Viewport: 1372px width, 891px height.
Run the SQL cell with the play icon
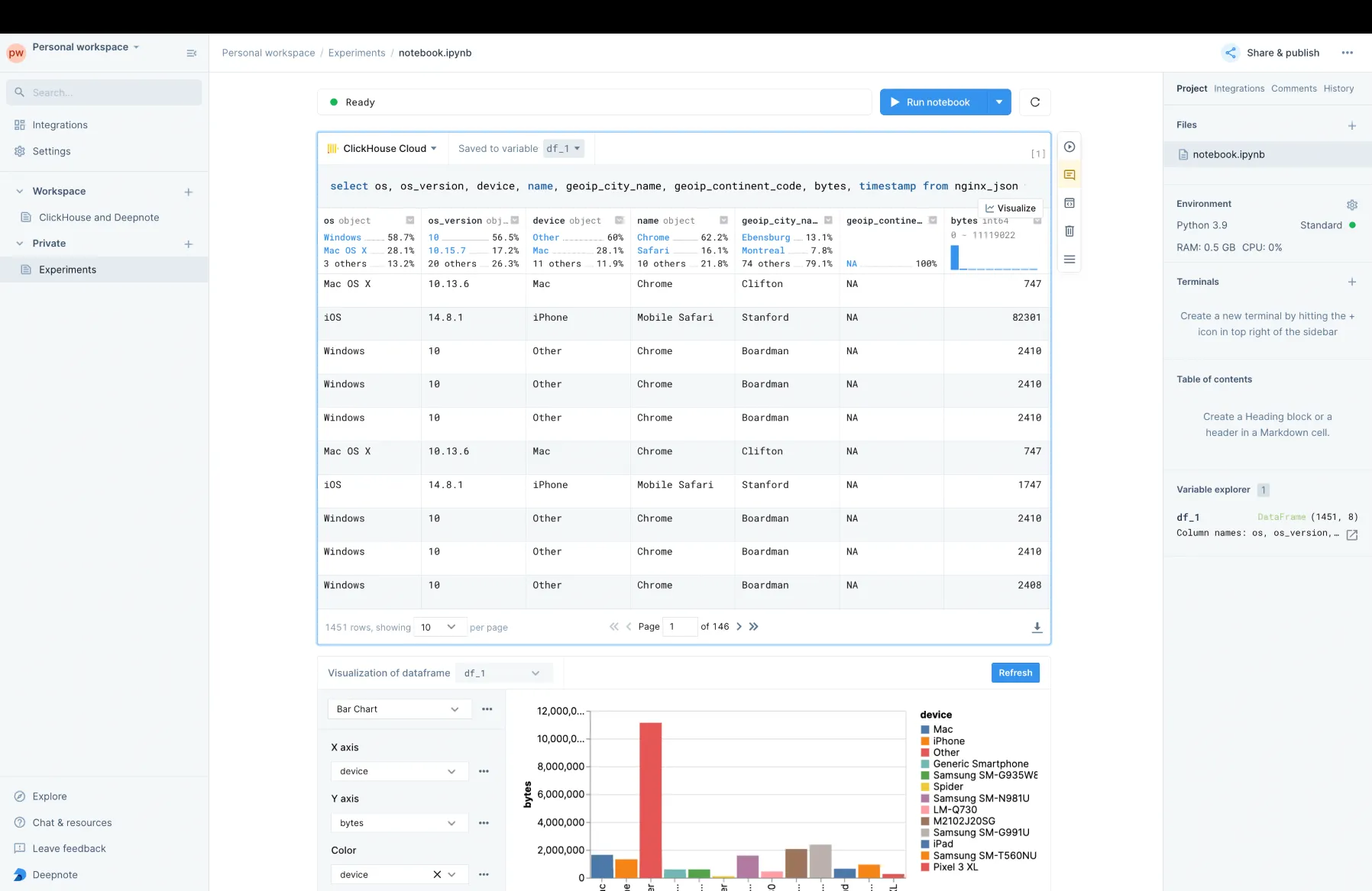click(1069, 147)
